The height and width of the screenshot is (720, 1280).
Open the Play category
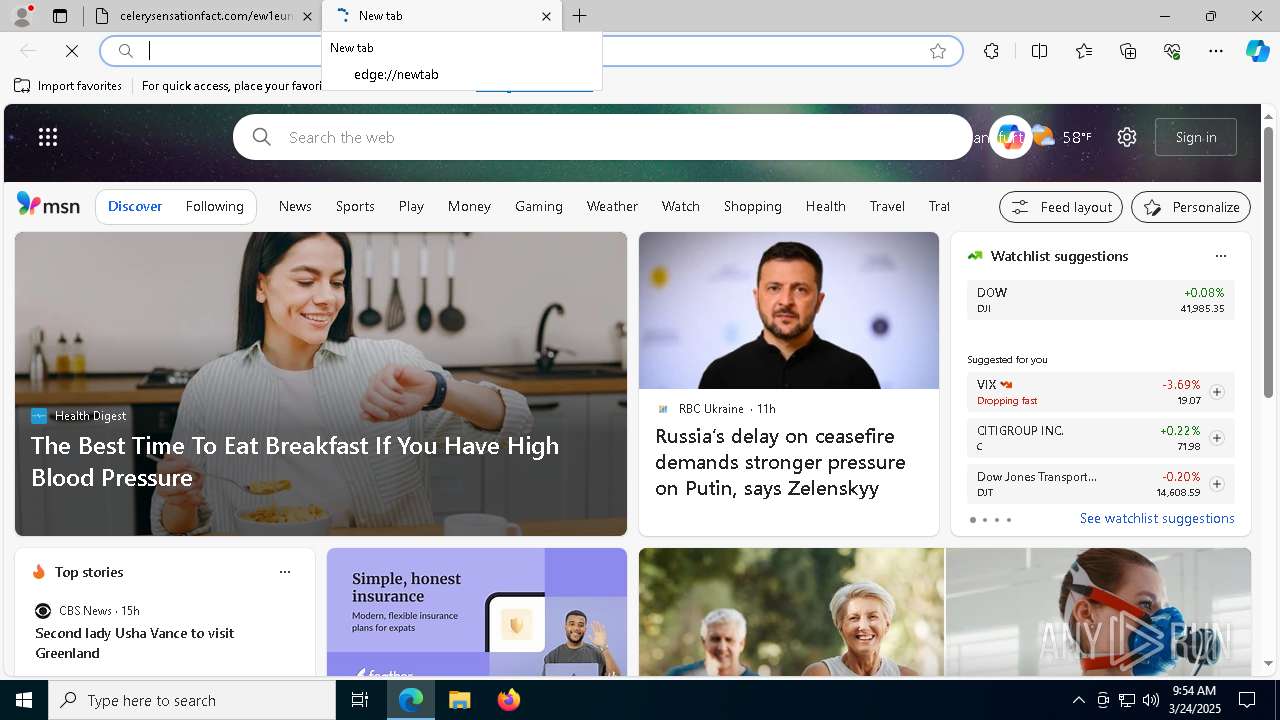tap(411, 206)
